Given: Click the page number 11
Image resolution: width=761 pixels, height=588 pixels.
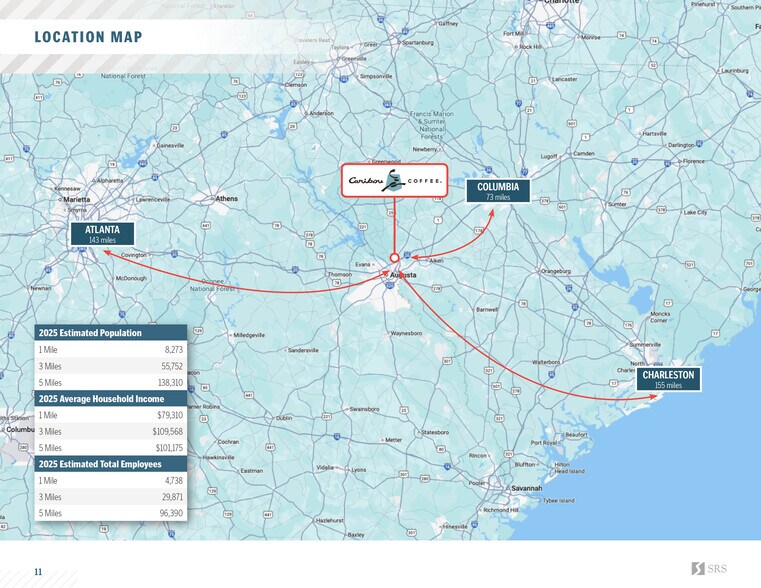Looking at the screenshot, I should pyautogui.click(x=38, y=571).
